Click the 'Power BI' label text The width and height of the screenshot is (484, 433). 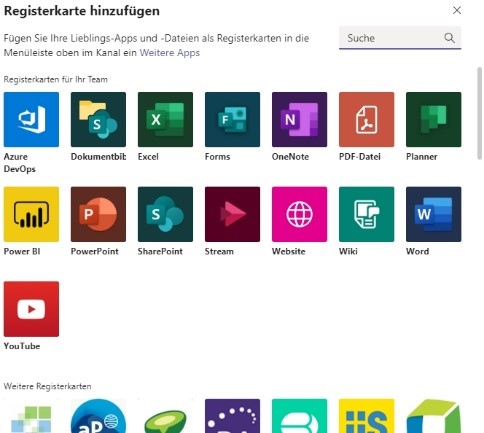pyautogui.click(x=22, y=251)
